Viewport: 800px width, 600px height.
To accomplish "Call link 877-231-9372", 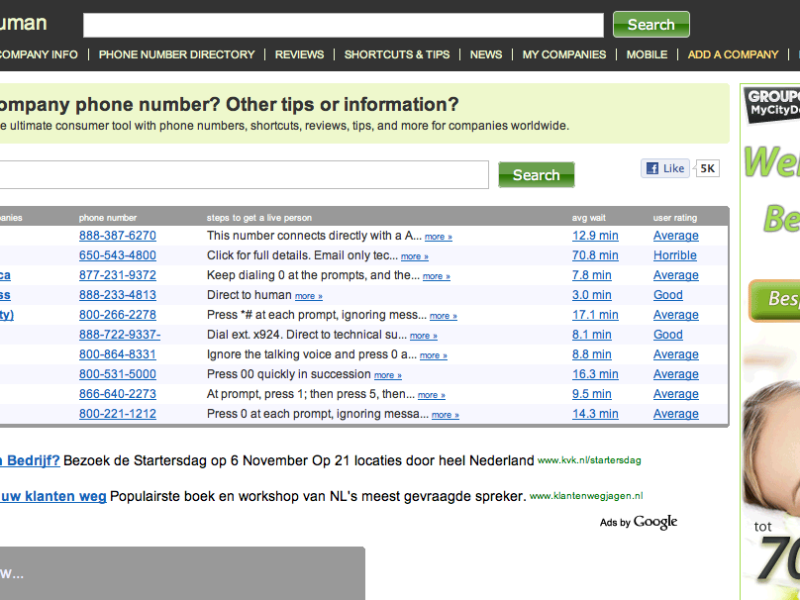I will click(x=117, y=276).
